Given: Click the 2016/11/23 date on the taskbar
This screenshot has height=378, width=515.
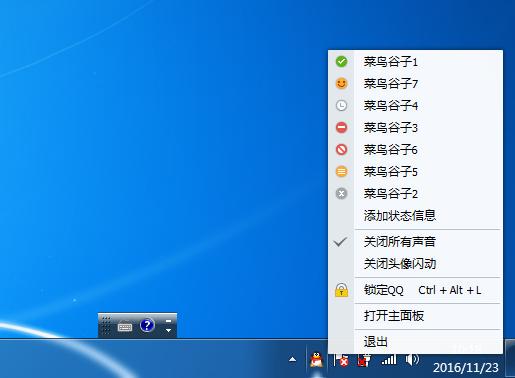Looking at the screenshot, I should (x=466, y=368).
